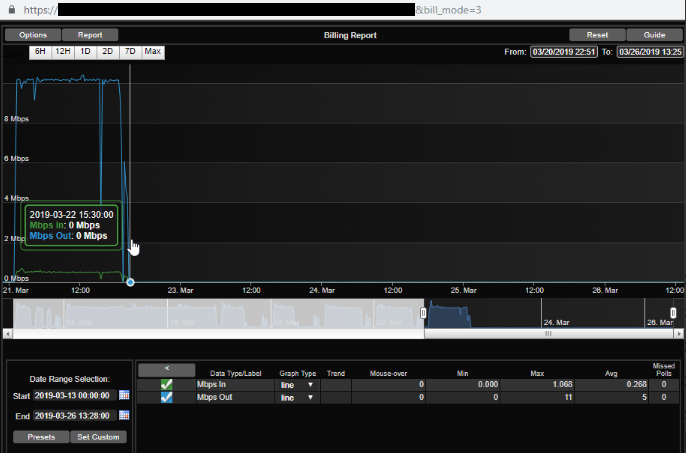The width and height of the screenshot is (686, 453).
Task: Click the Billing Report title
Action: tap(350, 35)
